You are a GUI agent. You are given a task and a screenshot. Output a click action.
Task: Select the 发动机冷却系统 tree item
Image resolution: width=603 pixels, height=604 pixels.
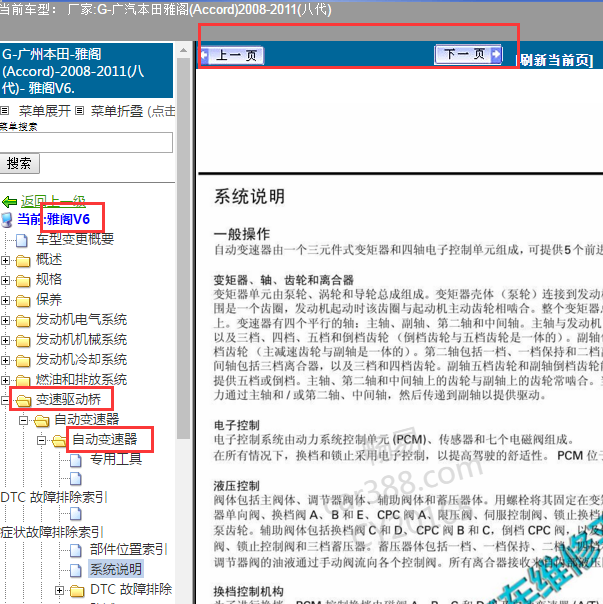click(81, 359)
